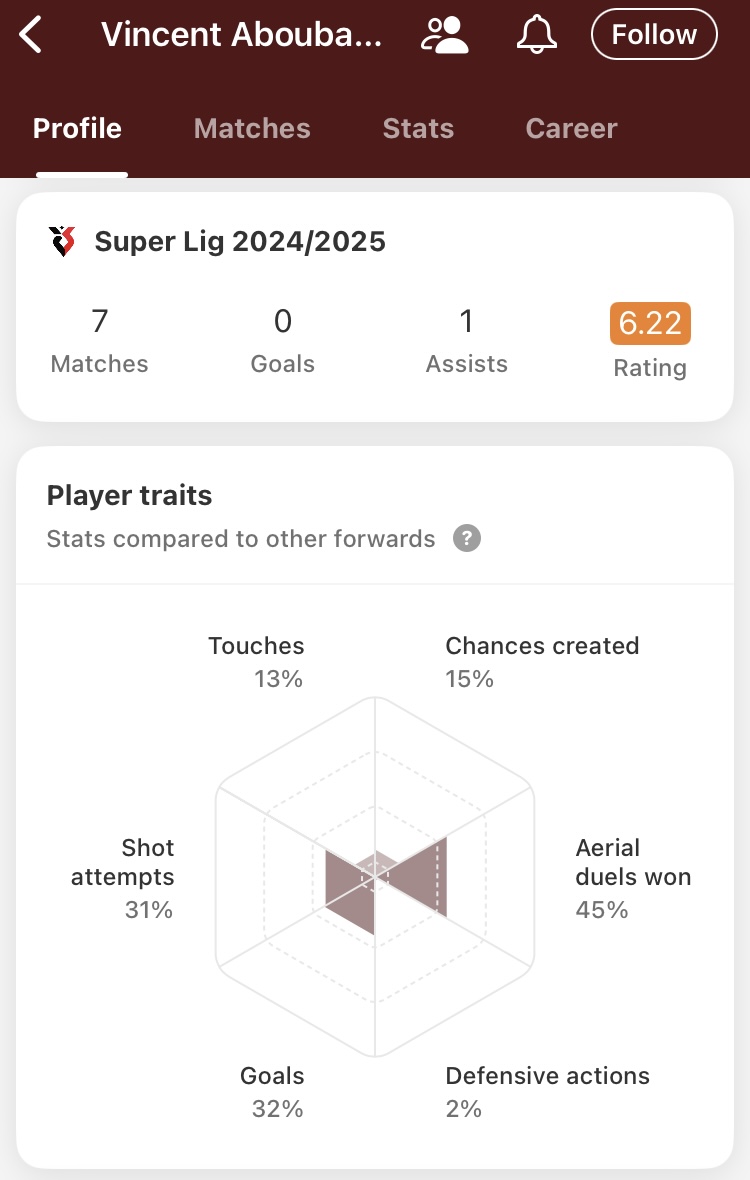Tap the Chances created 15% label
Image resolution: width=750 pixels, height=1180 pixels.
click(x=542, y=661)
